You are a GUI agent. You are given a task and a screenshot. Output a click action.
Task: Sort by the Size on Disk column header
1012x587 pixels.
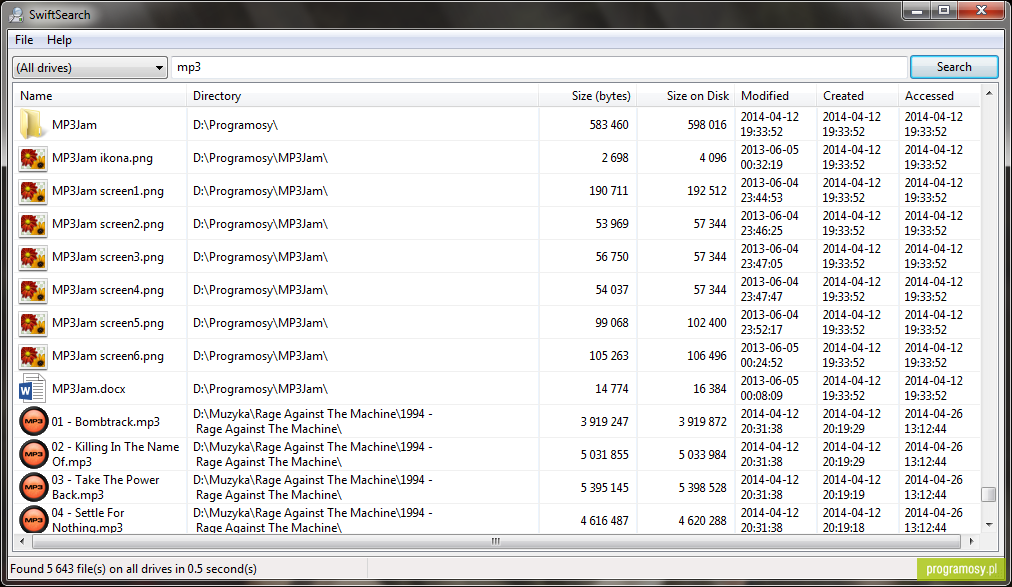click(x=686, y=95)
